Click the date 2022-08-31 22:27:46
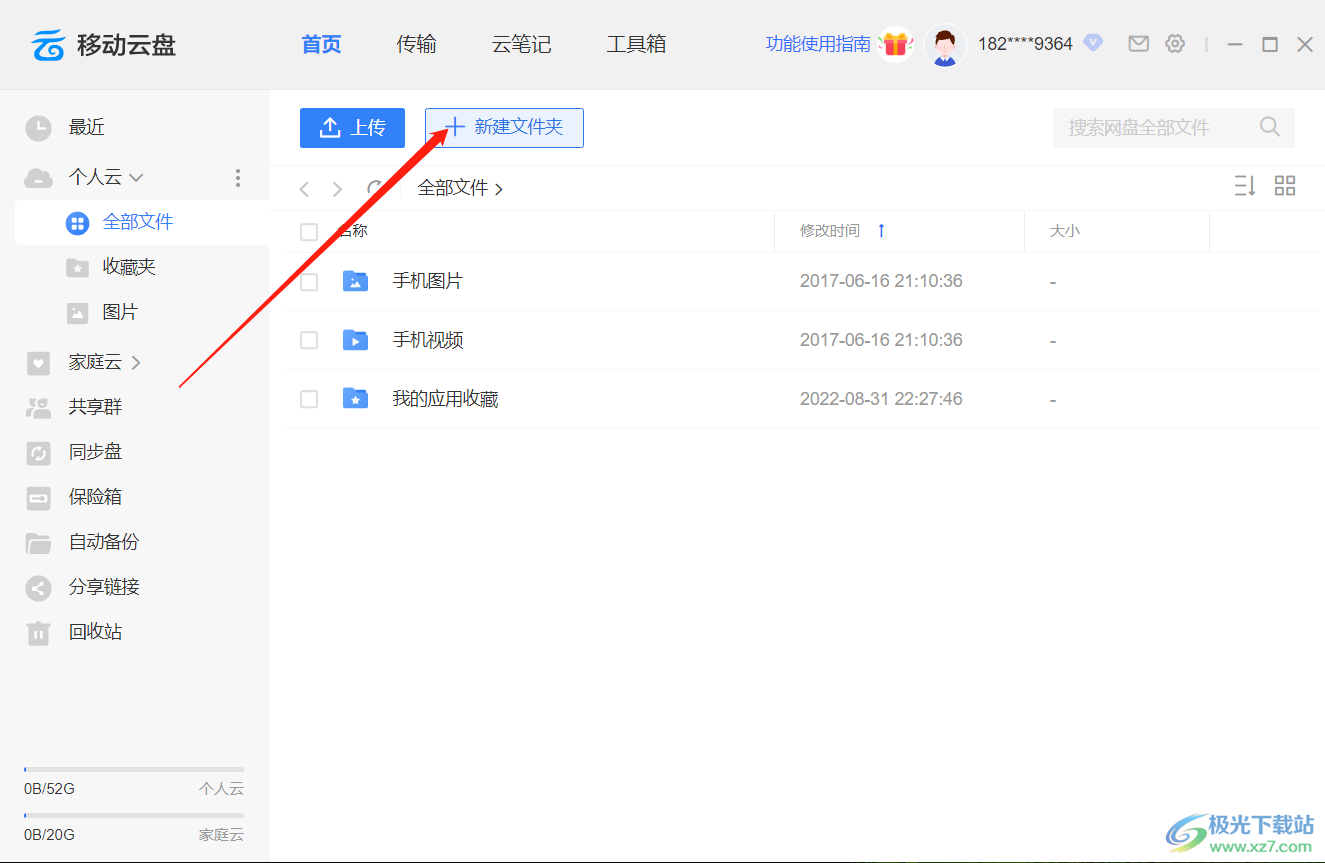The image size is (1325, 863). 881,399
